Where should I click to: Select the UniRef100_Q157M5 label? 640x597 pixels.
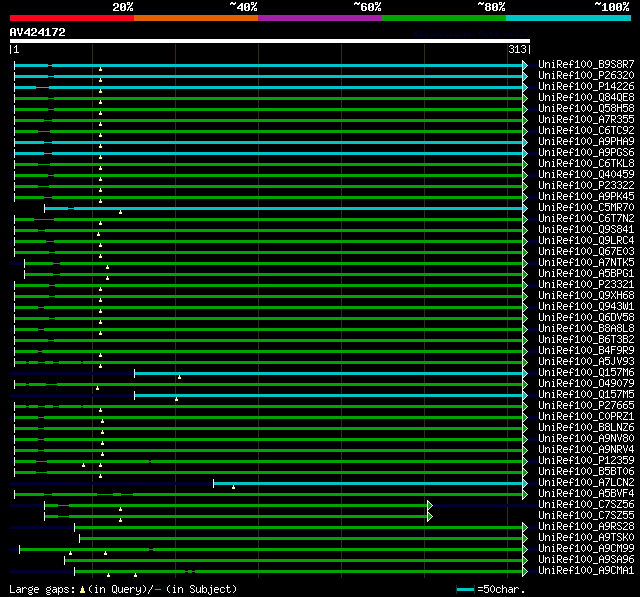tap(586, 395)
